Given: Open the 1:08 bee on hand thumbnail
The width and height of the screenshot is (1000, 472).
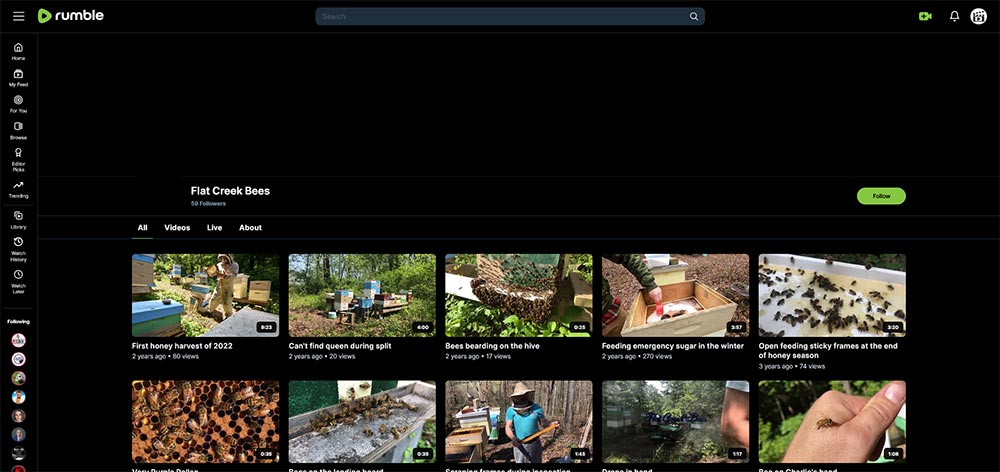Looking at the screenshot, I should (x=832, y=422).
